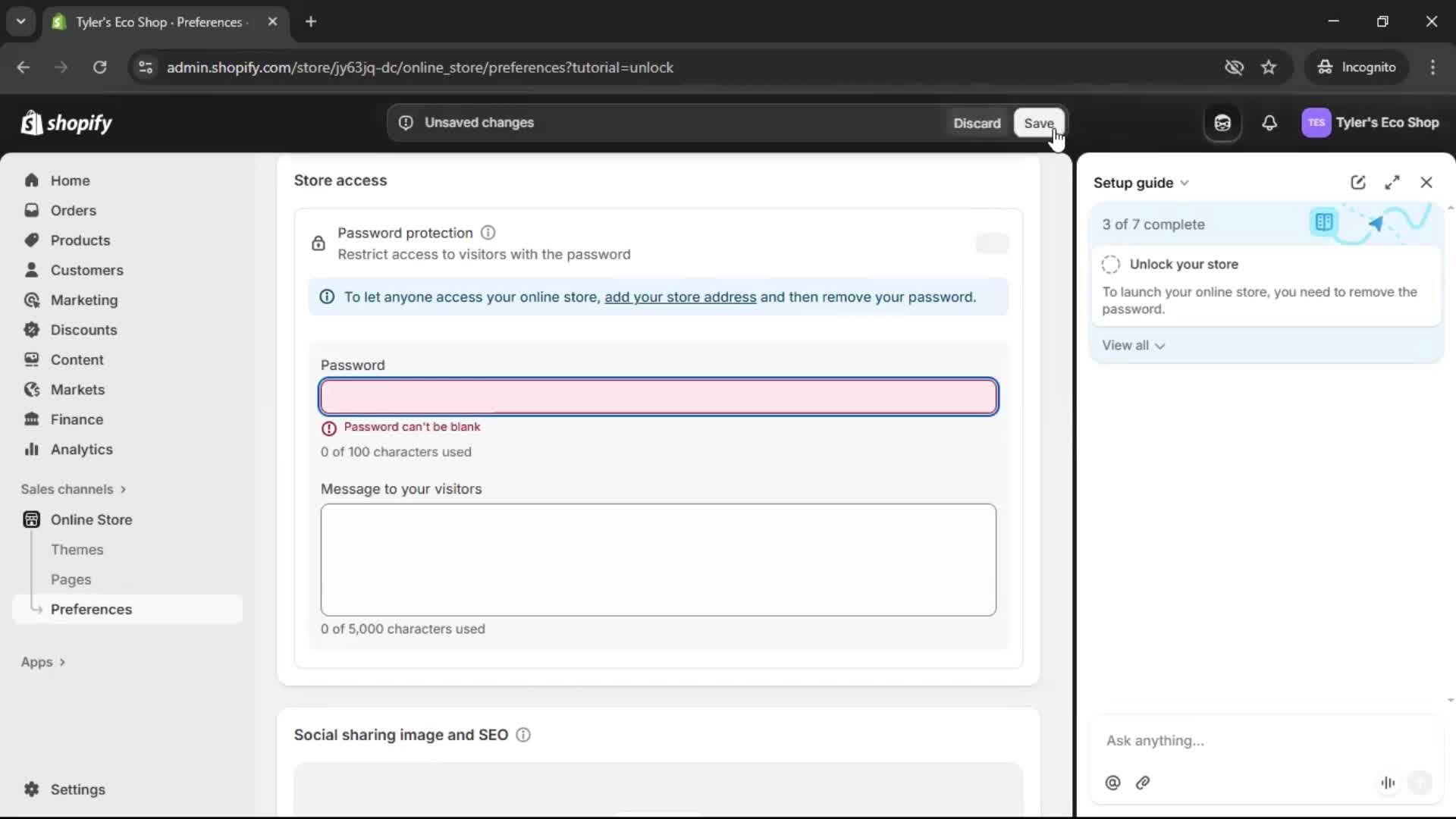
Task: Click the attachment paperclip icon in chat
Action: (1143, 783)
